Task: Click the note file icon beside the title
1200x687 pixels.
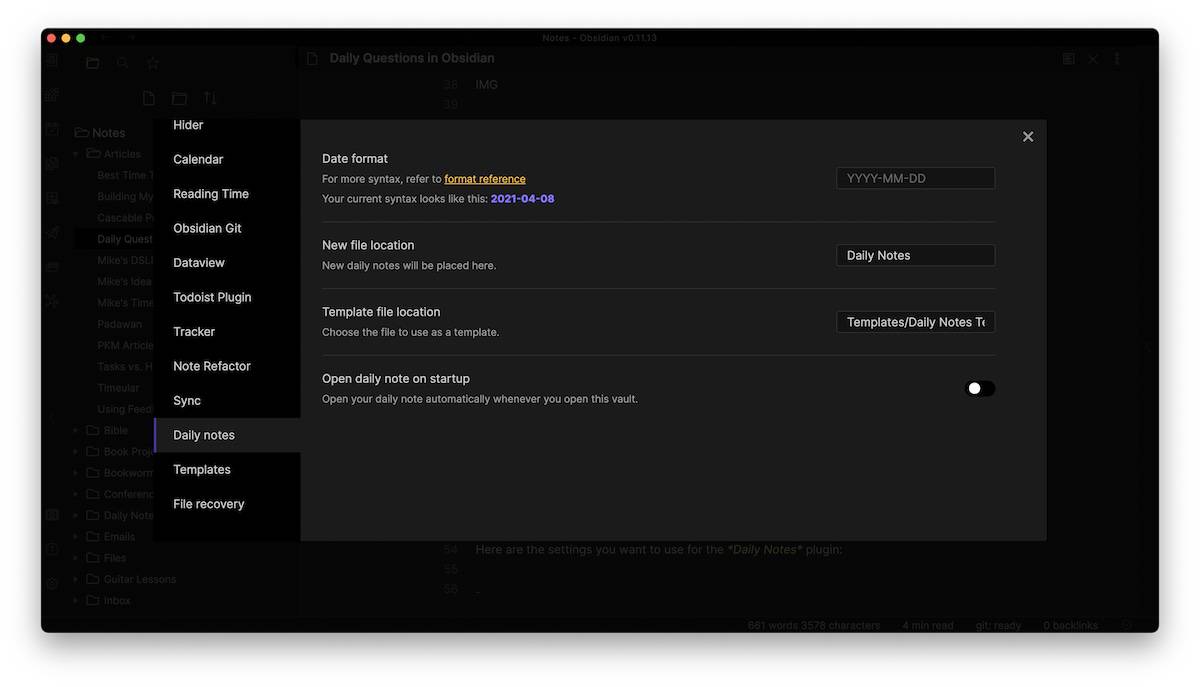Action: pyautogui.click(x=313, y=59)
